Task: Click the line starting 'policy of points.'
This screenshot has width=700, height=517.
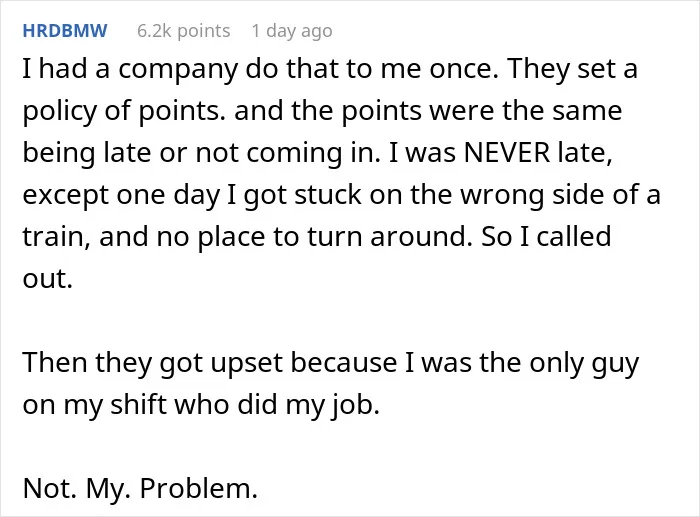Action: click(x=322, y=111)
